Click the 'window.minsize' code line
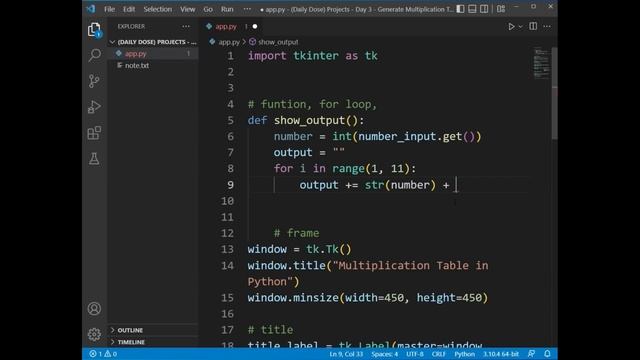 click(368, 298)
